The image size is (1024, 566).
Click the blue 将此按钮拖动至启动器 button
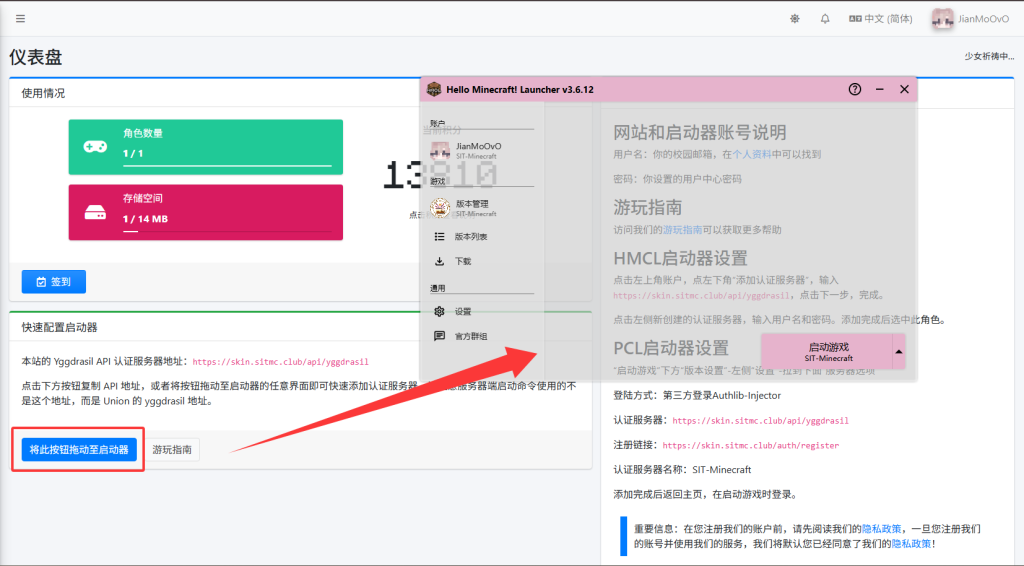79,449
